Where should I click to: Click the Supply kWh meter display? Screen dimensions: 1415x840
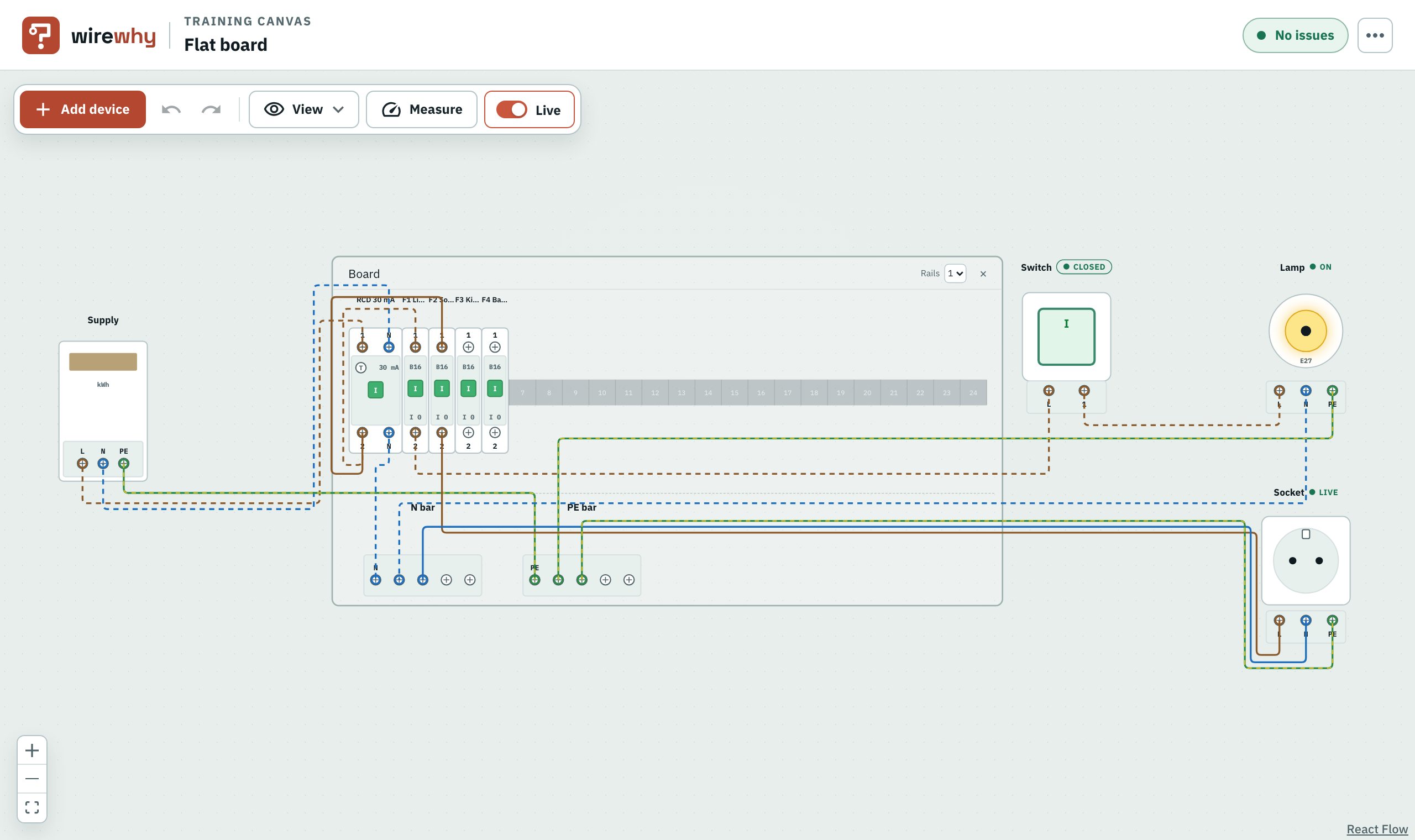point(103,362)
